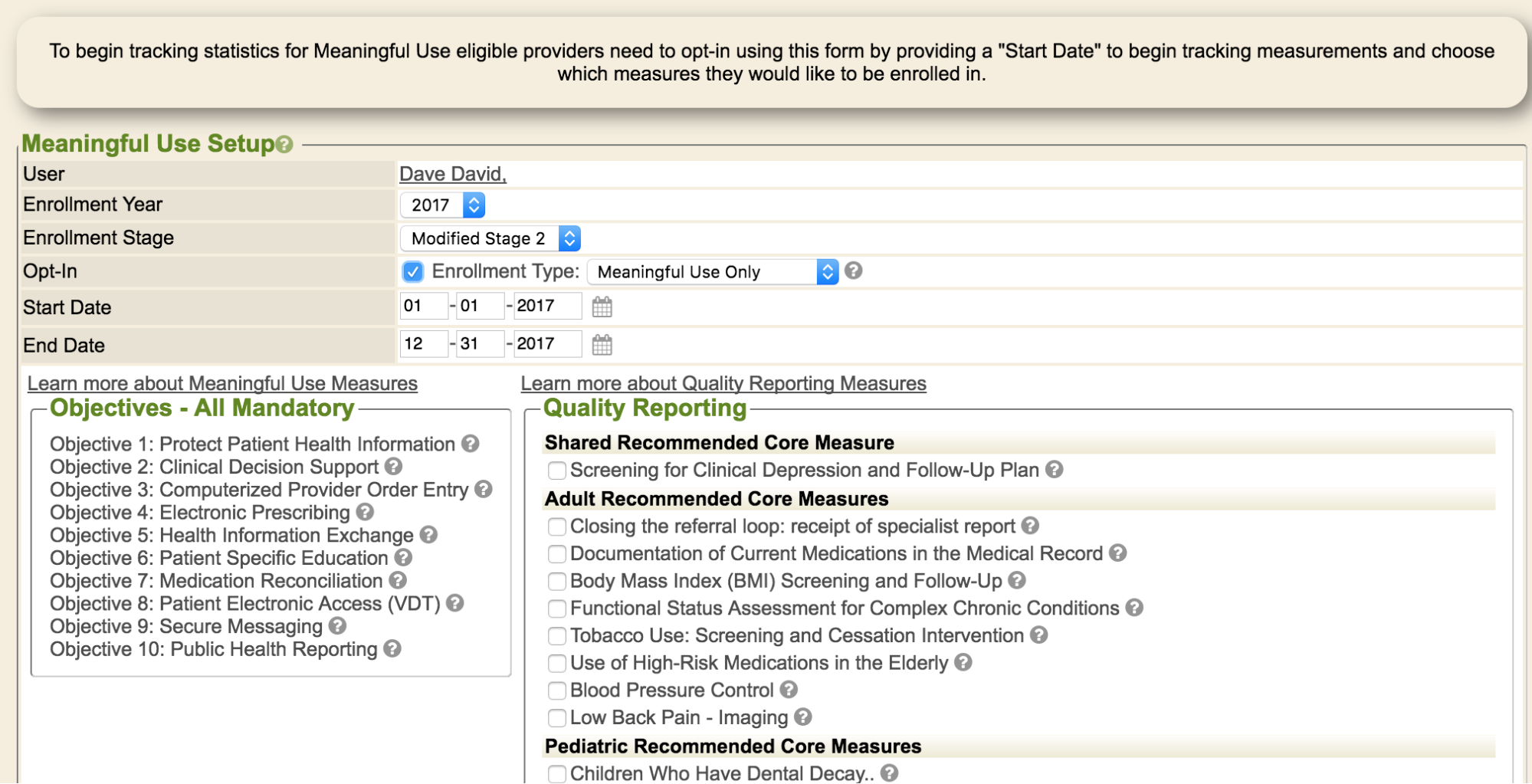
Task: Click the Start Date month field
Action: point(423,306)
